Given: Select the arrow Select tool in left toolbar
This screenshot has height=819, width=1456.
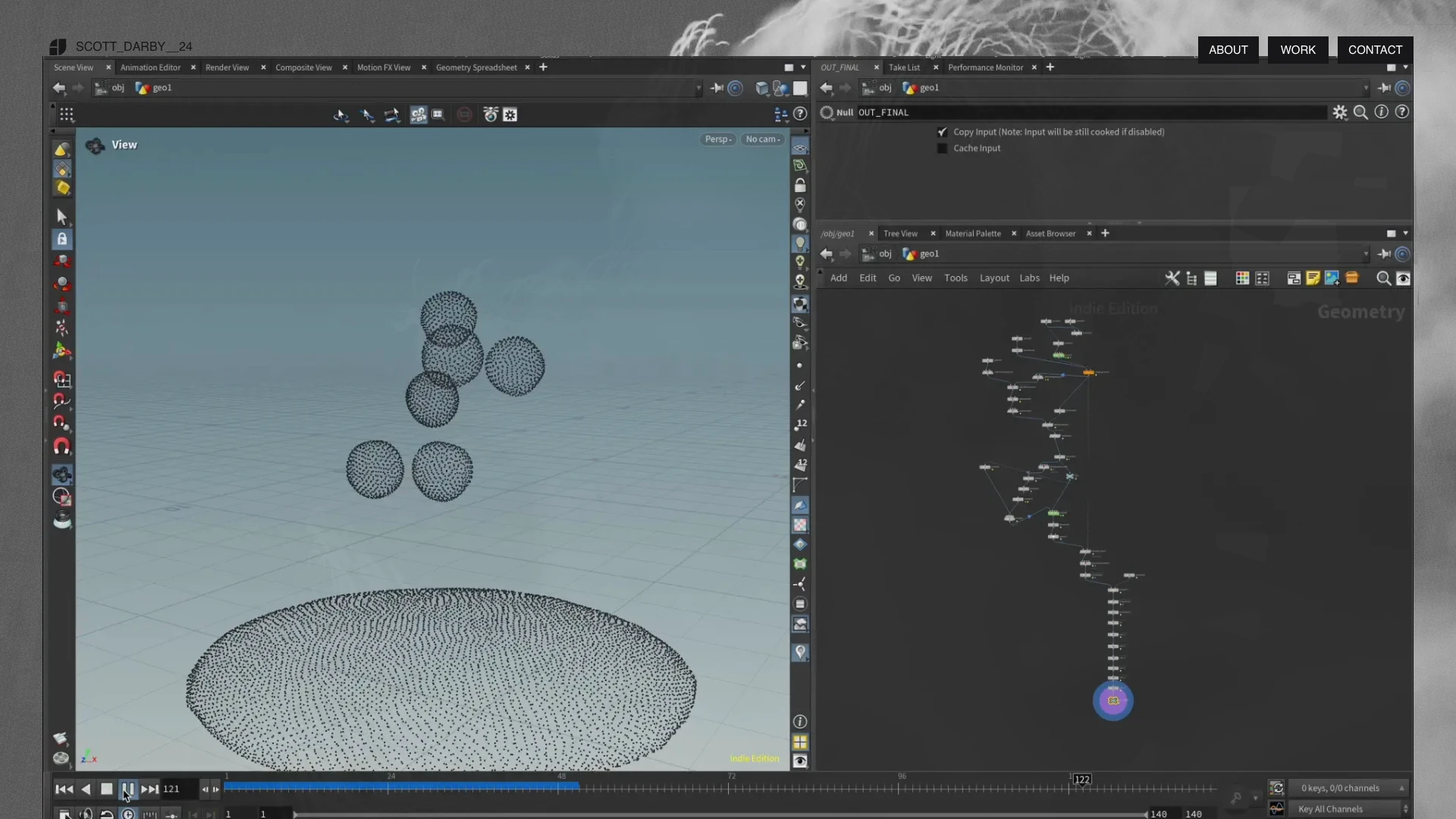Looking at the screenshot, I should click(62, 218).
